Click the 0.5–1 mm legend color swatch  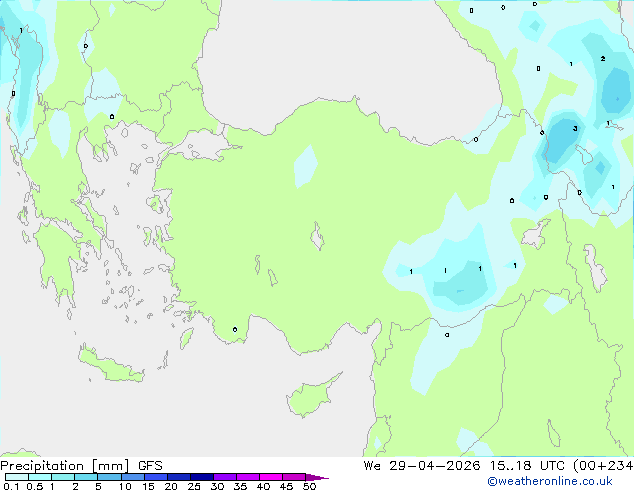pos(40,477)
